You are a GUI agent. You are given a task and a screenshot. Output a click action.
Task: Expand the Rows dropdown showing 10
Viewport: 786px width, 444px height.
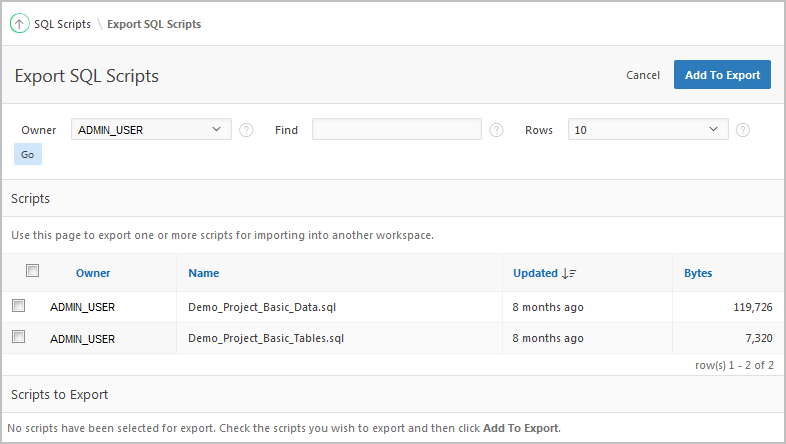(x=648, y=129)
